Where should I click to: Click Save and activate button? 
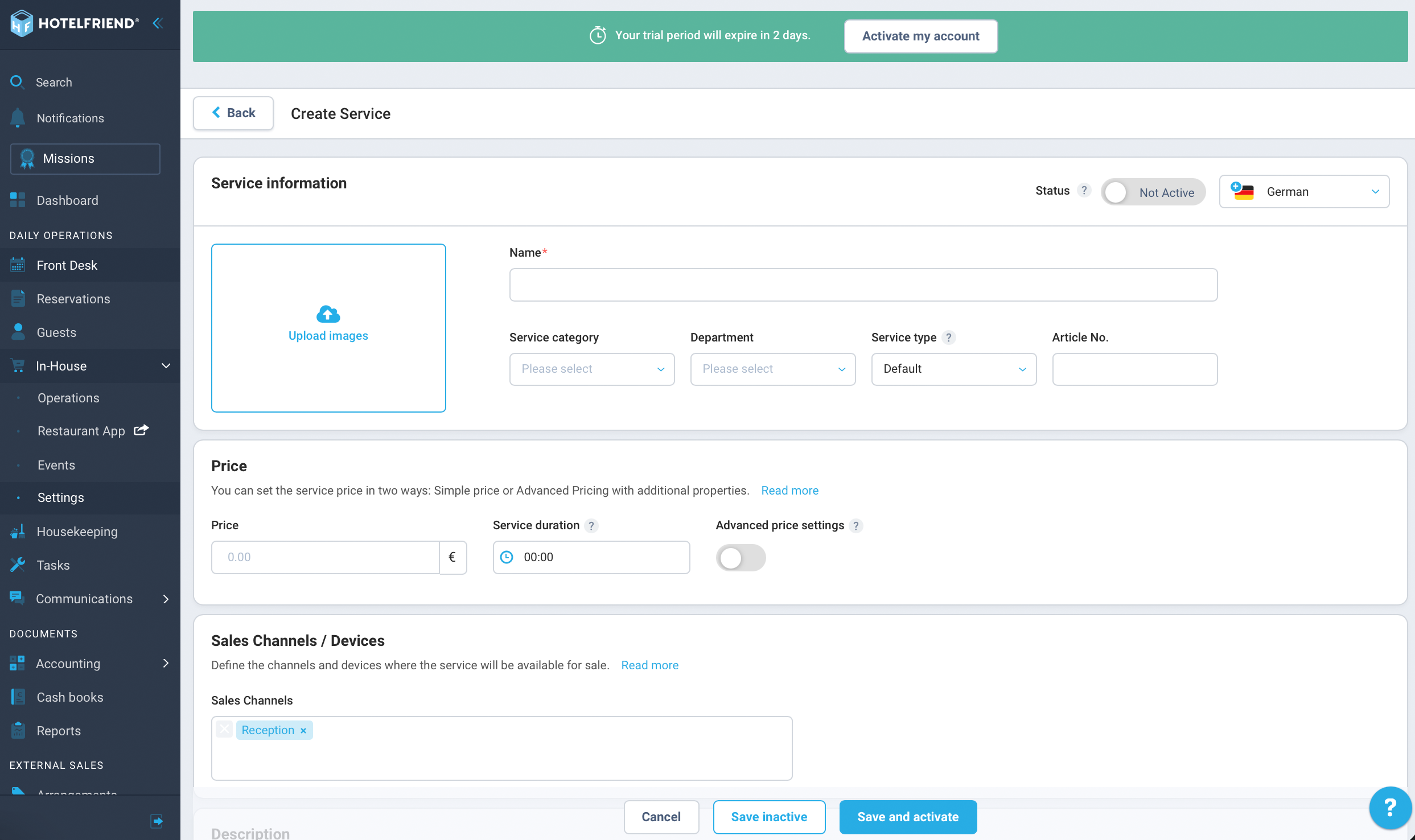click(908, 817)
